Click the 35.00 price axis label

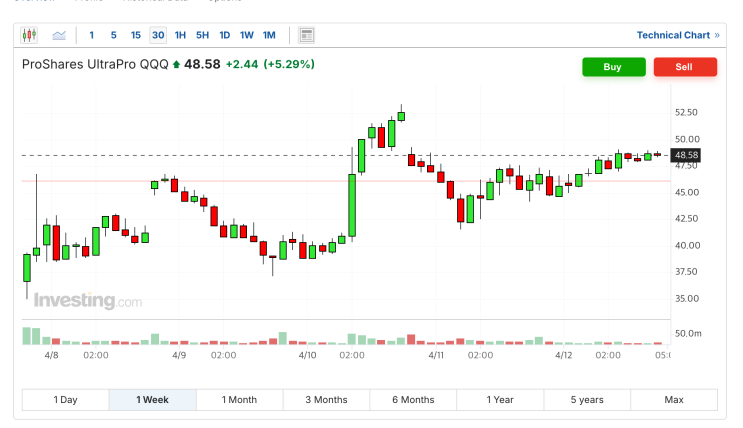(687, 299)
